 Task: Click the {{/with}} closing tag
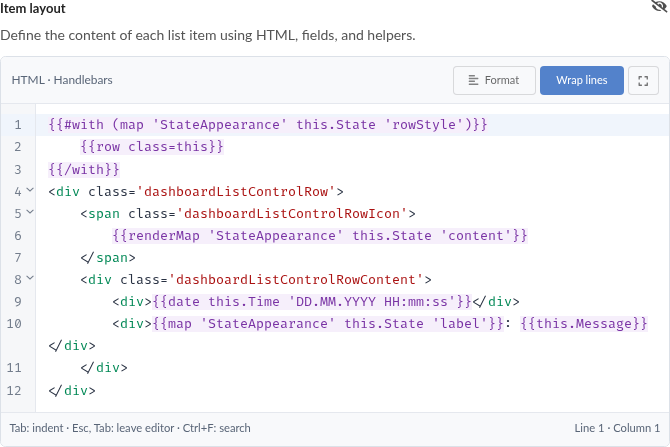point(84,169)
